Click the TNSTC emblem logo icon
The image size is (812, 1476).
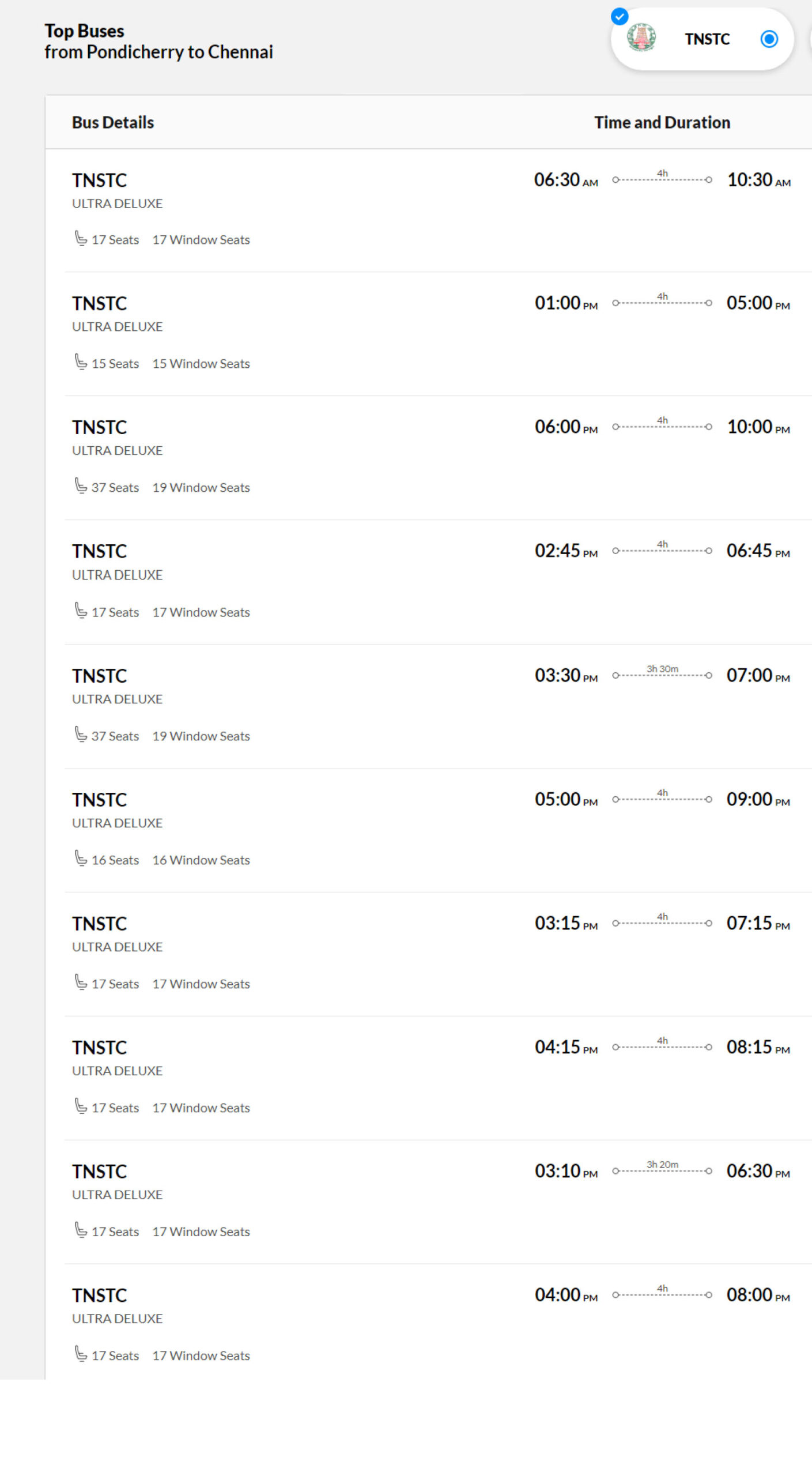pos(641,37)
